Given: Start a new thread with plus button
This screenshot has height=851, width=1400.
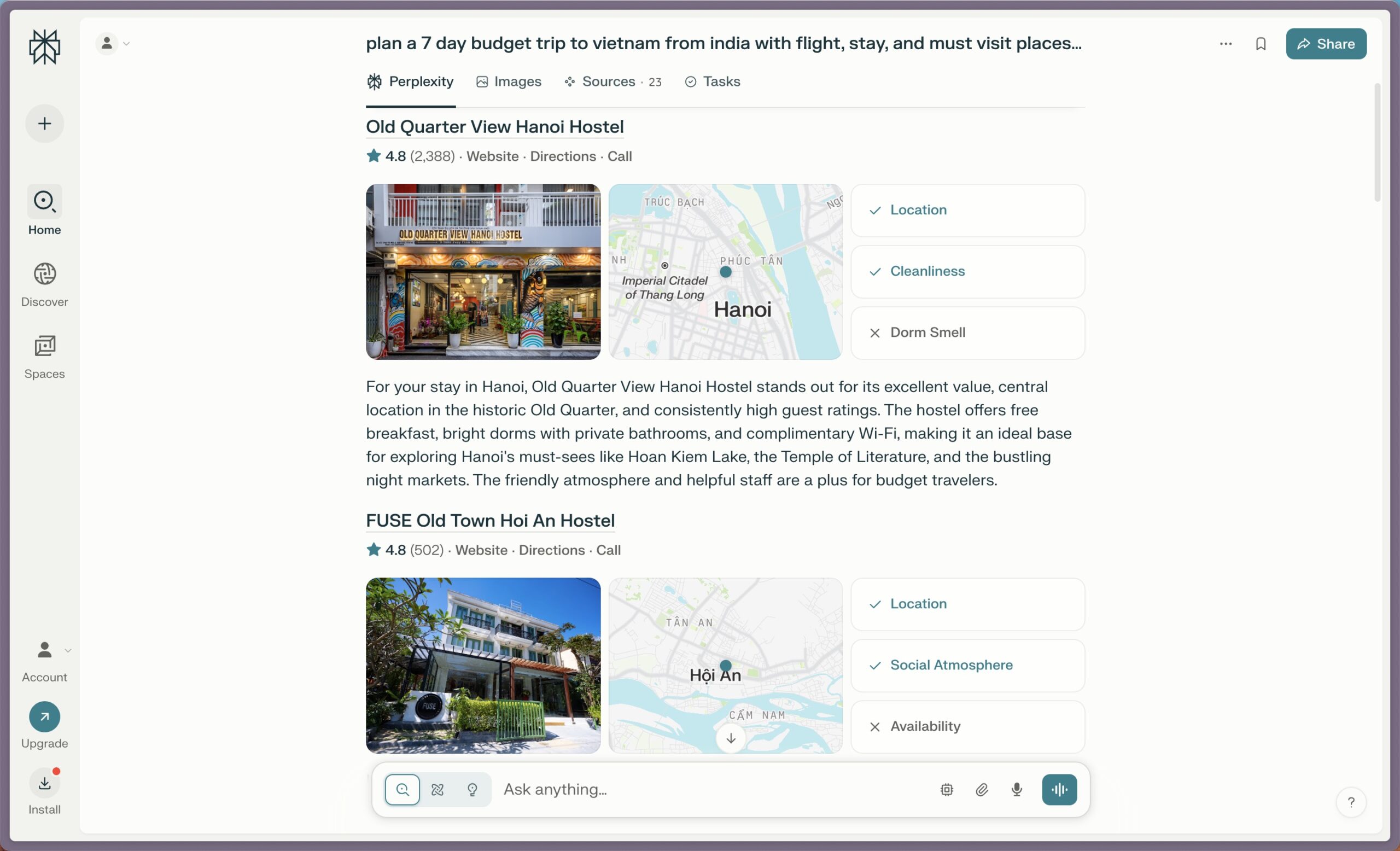Looking at the screenshot, I should point(44,123).
